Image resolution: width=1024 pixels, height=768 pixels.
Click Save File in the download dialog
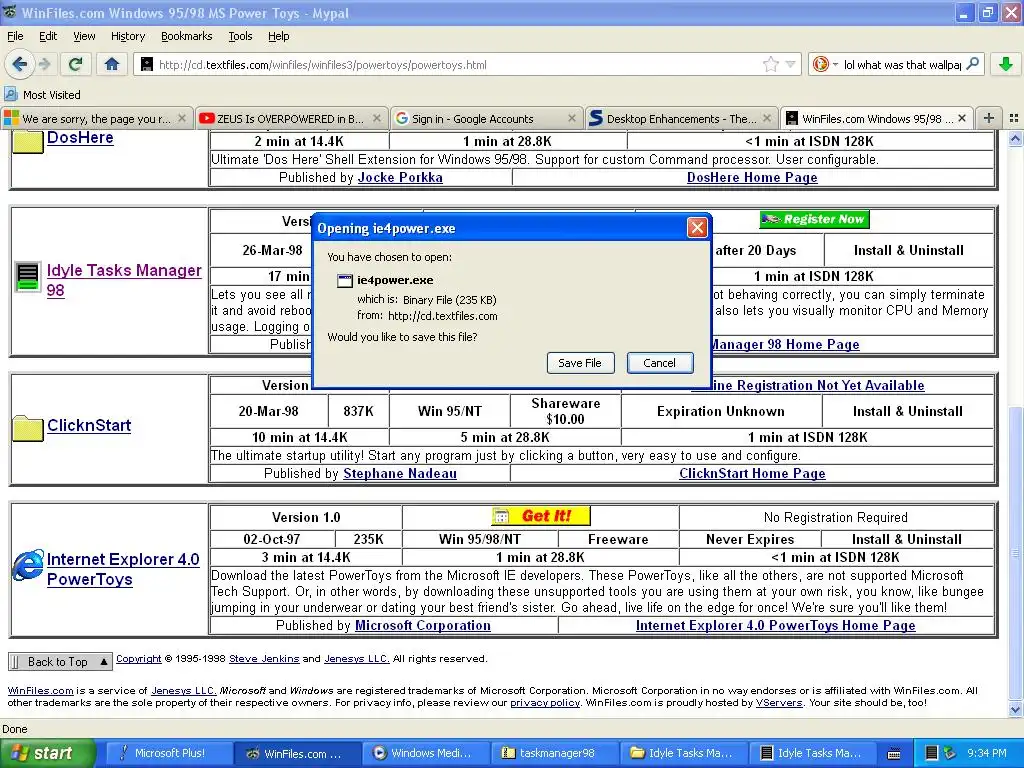pyautogui.click(x=580, y=363)
